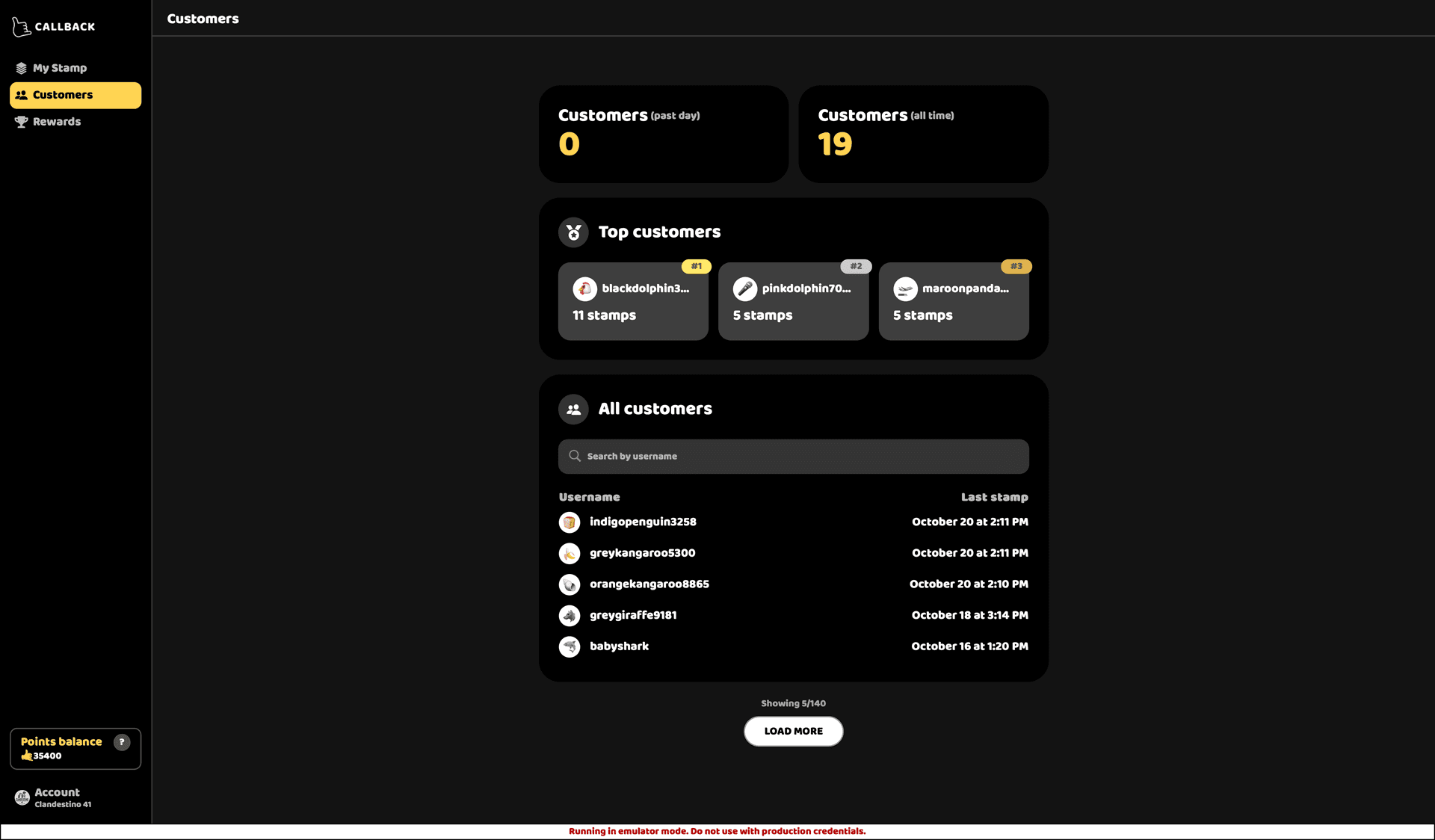Click the Top customers medal icon
The width and height of the screenshot is (1435, 840).
[x=573, y=232]
